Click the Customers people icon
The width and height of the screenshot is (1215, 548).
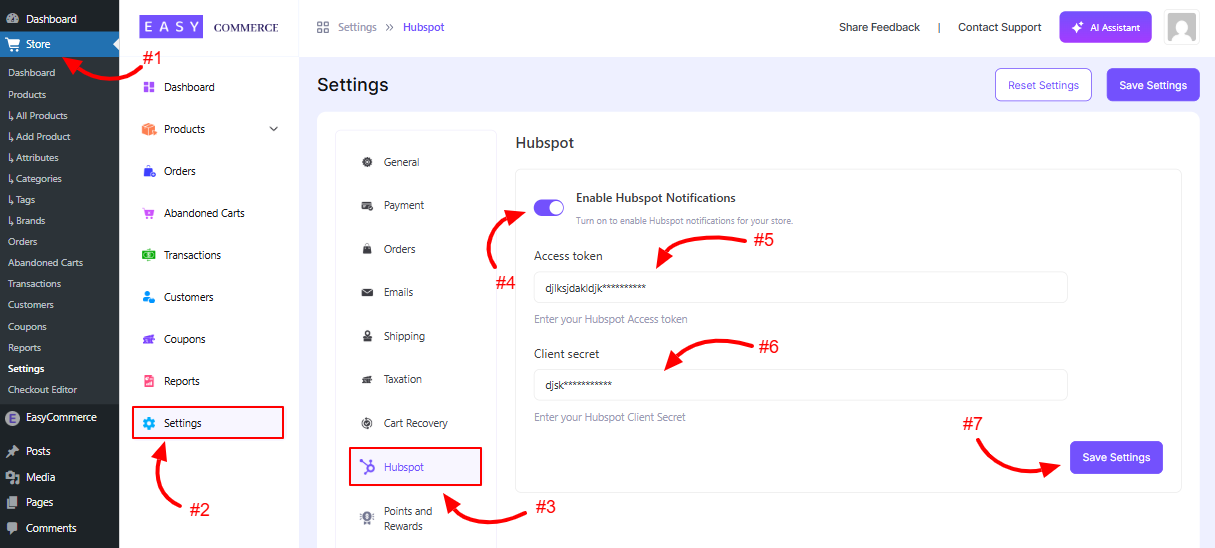coord(149,297)
